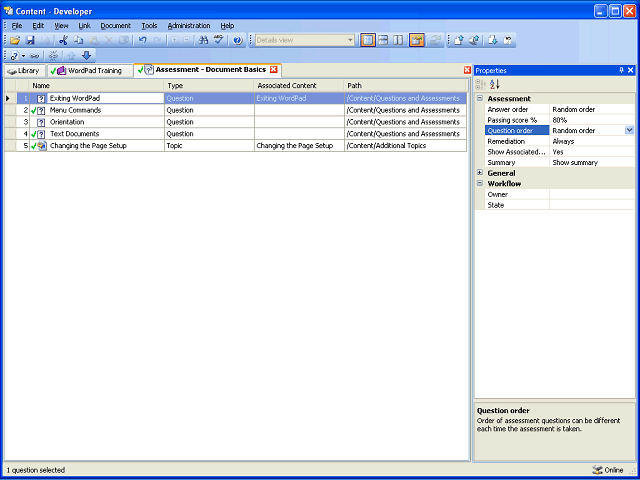The width and height of the screenshot is (640, 480).
Task: Pin the Properties pane with pushpin icon
Action: pyautogui.click(x=622, y=70)
